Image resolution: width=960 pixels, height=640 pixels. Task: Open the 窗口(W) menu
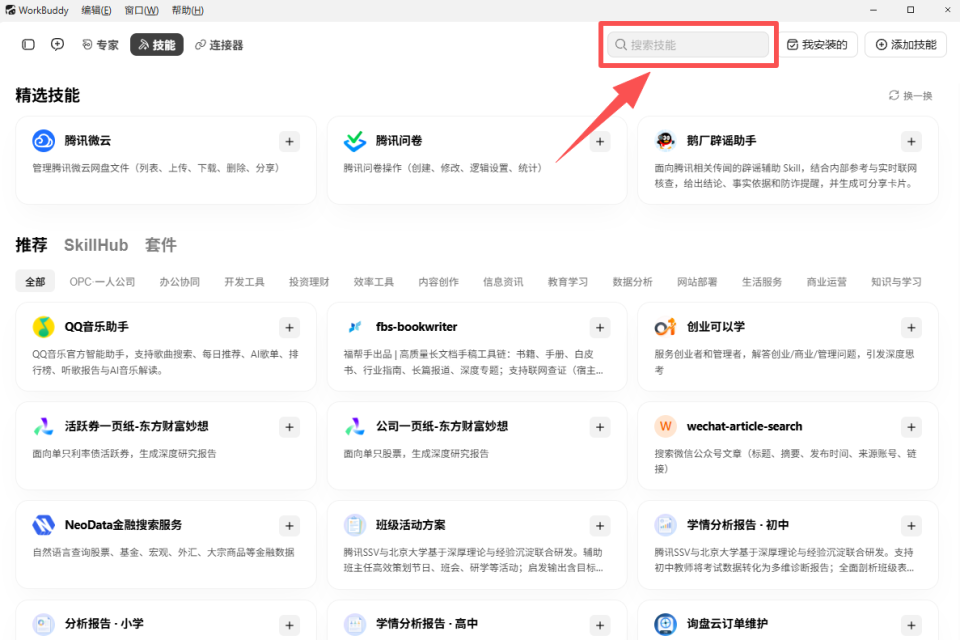(x=141, y=10)
